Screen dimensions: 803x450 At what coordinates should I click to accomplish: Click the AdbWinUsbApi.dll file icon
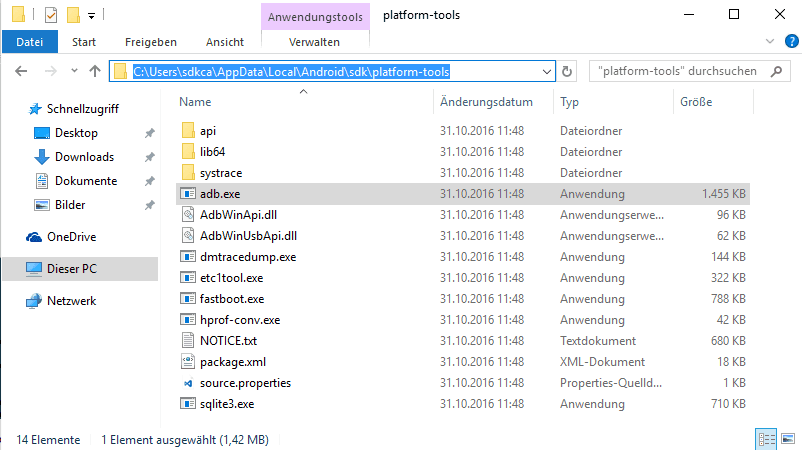[188, 235]
